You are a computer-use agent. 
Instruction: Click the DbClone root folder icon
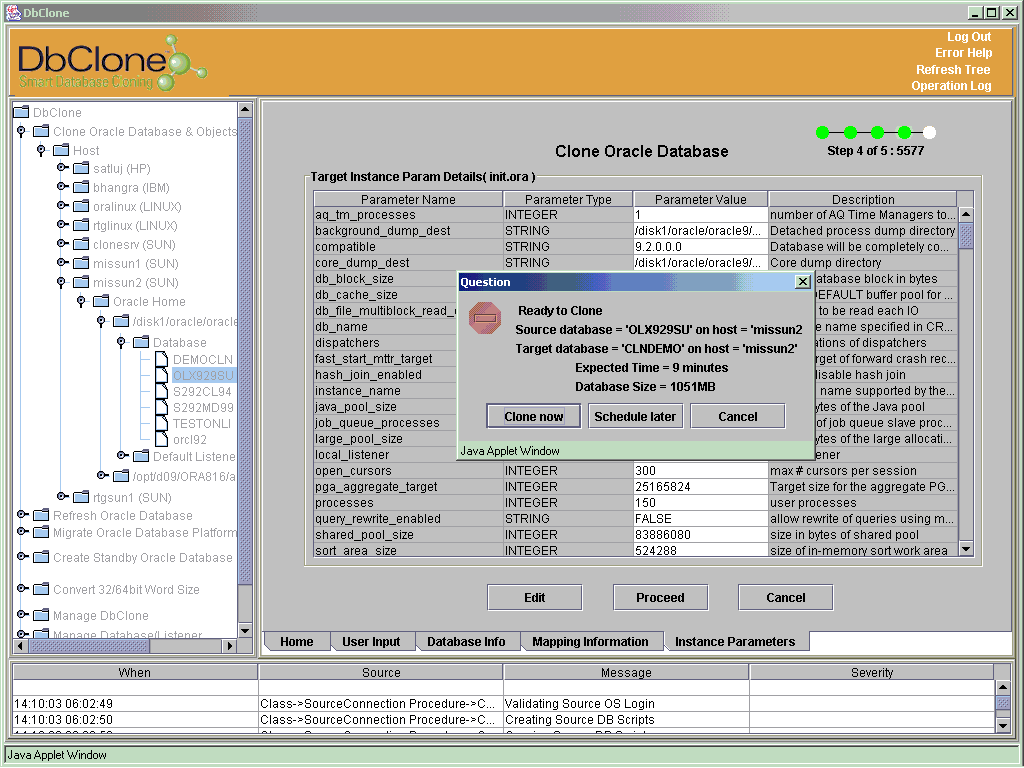pyautogui.click(x=21, y=112)
